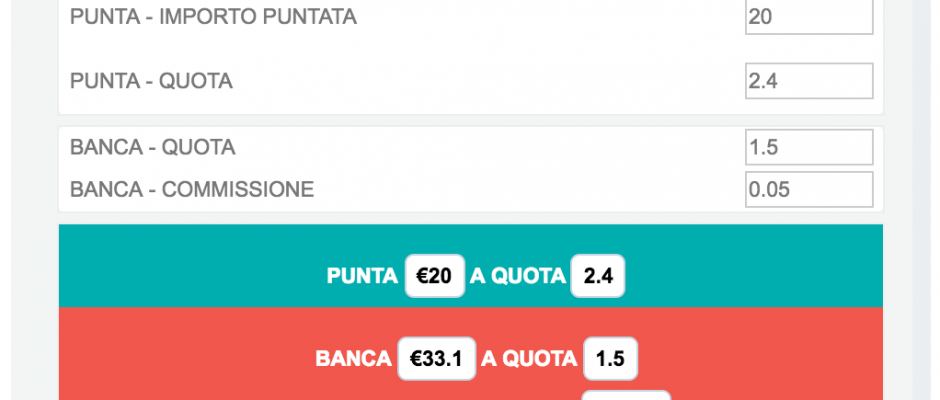940x400 pixels.
Task: Click "A QUOTA" text in the red banner
Action: 529,359
